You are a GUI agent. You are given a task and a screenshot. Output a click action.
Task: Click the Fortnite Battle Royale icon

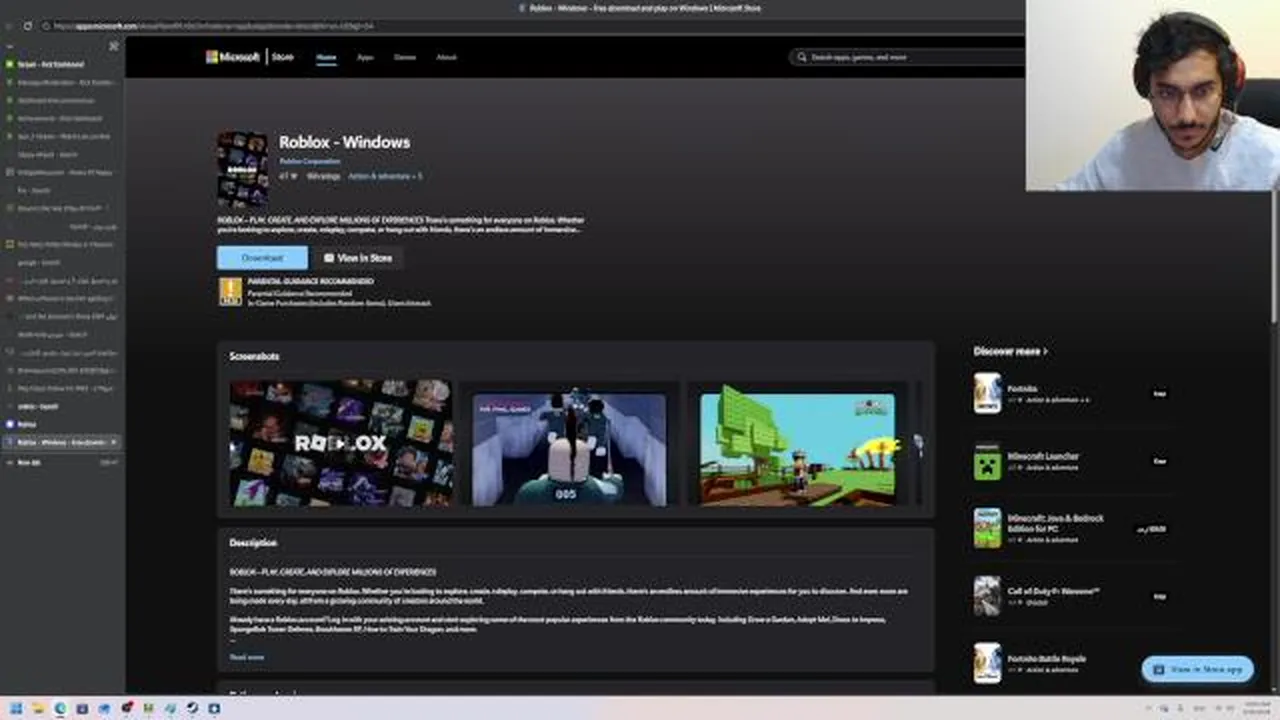pyautogui.click(x=987, y=663)
